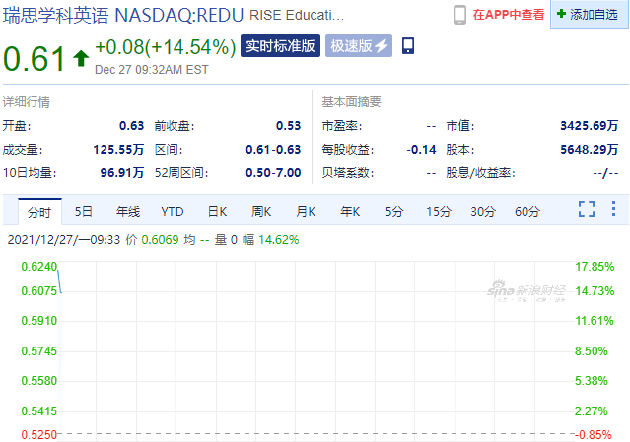Select the 分时 chart tab
This screenshot has width=630, height=442.
39,211
